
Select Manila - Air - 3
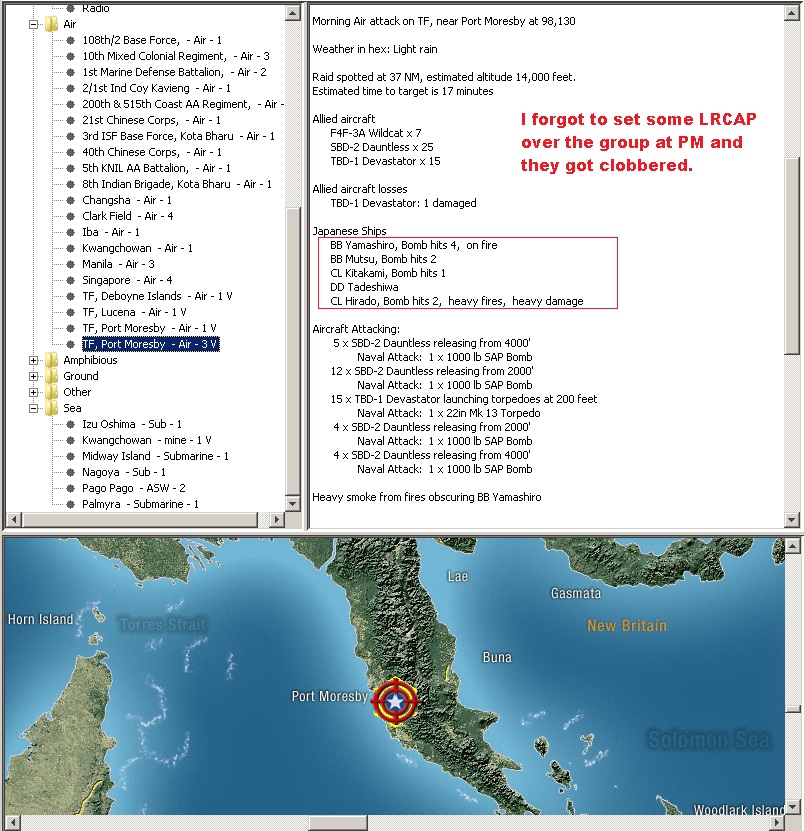tap(118, 264)
